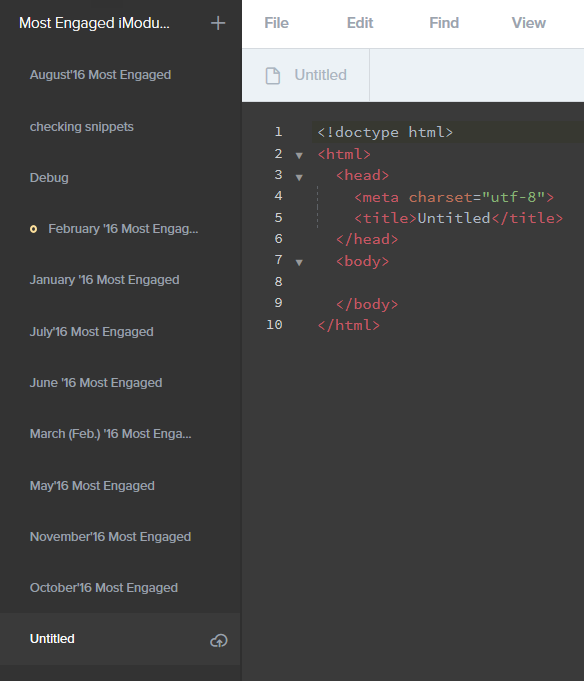Screen dimensions: 584x681
Task: Collapse the html tag fold arrow
Action: coord(299,155)
